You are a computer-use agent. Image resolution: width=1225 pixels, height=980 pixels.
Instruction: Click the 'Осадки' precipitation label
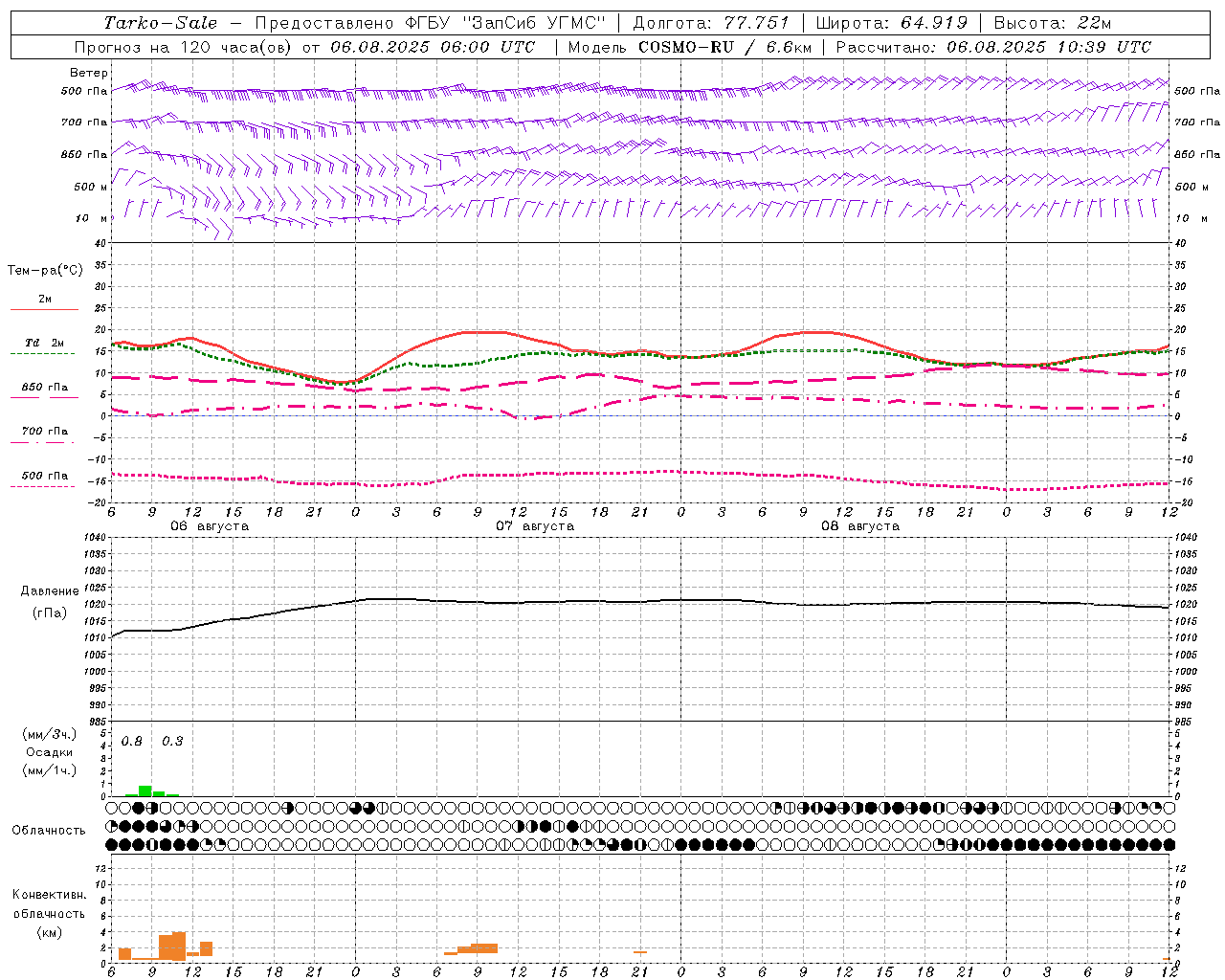(x=50, y=752)
